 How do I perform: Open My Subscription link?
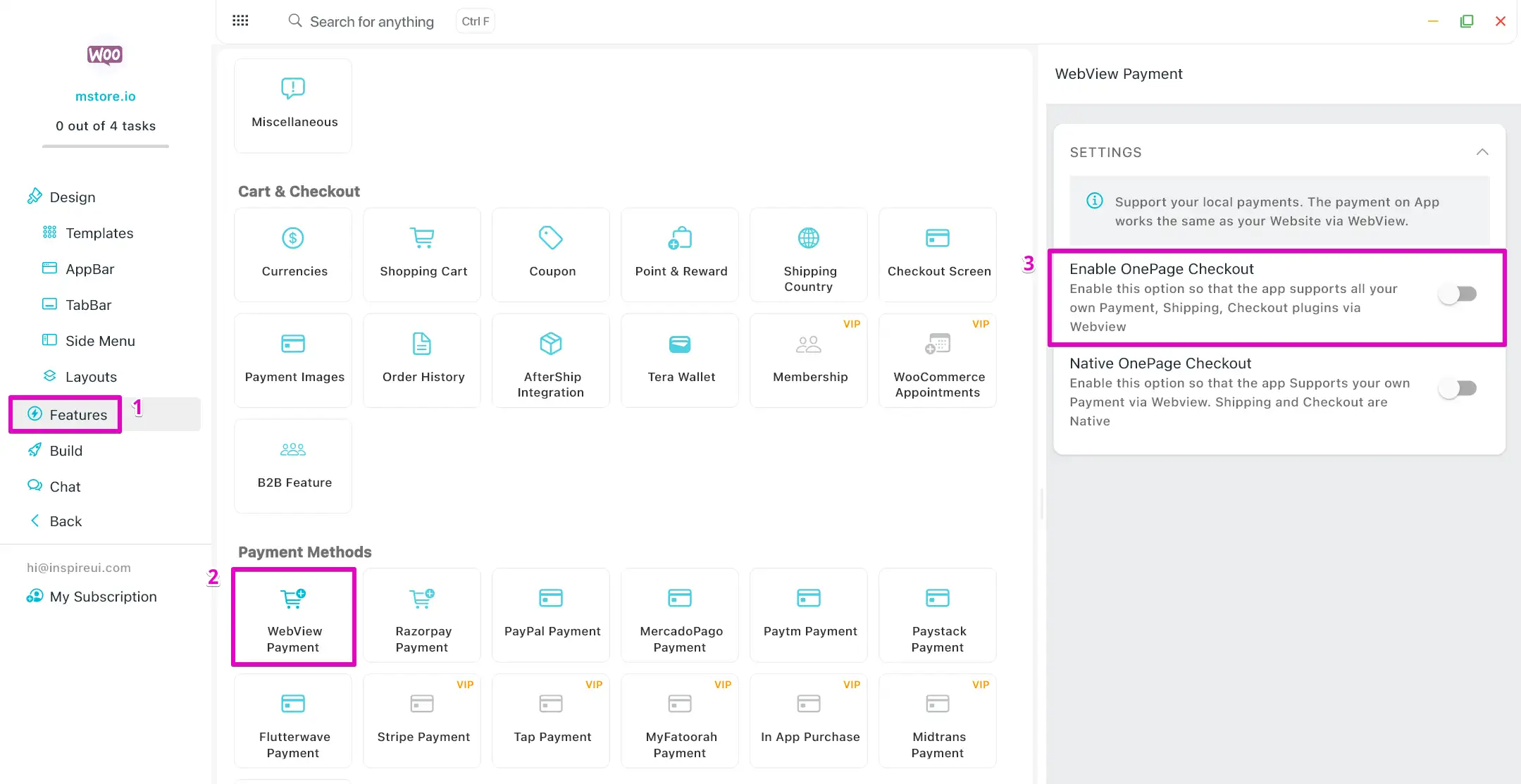tap(103, 597)
